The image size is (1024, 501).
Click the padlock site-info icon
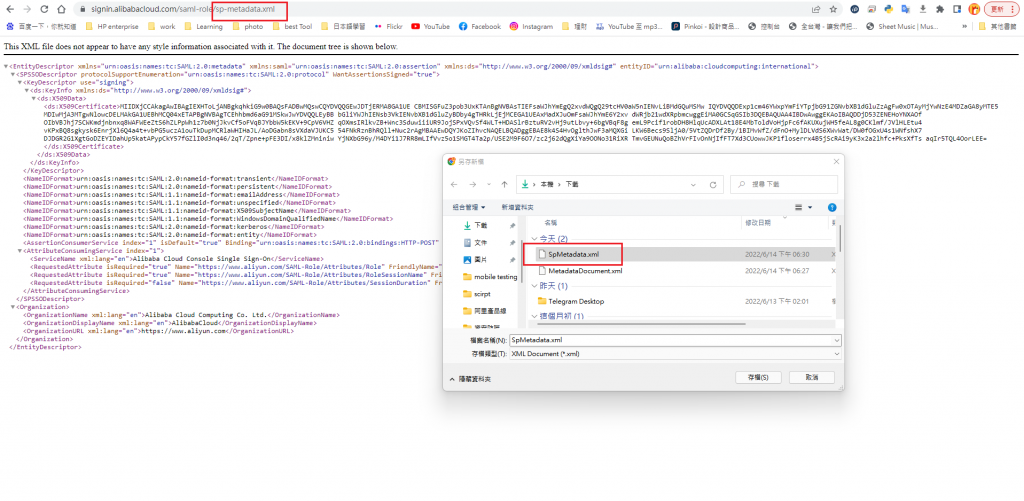82,10
